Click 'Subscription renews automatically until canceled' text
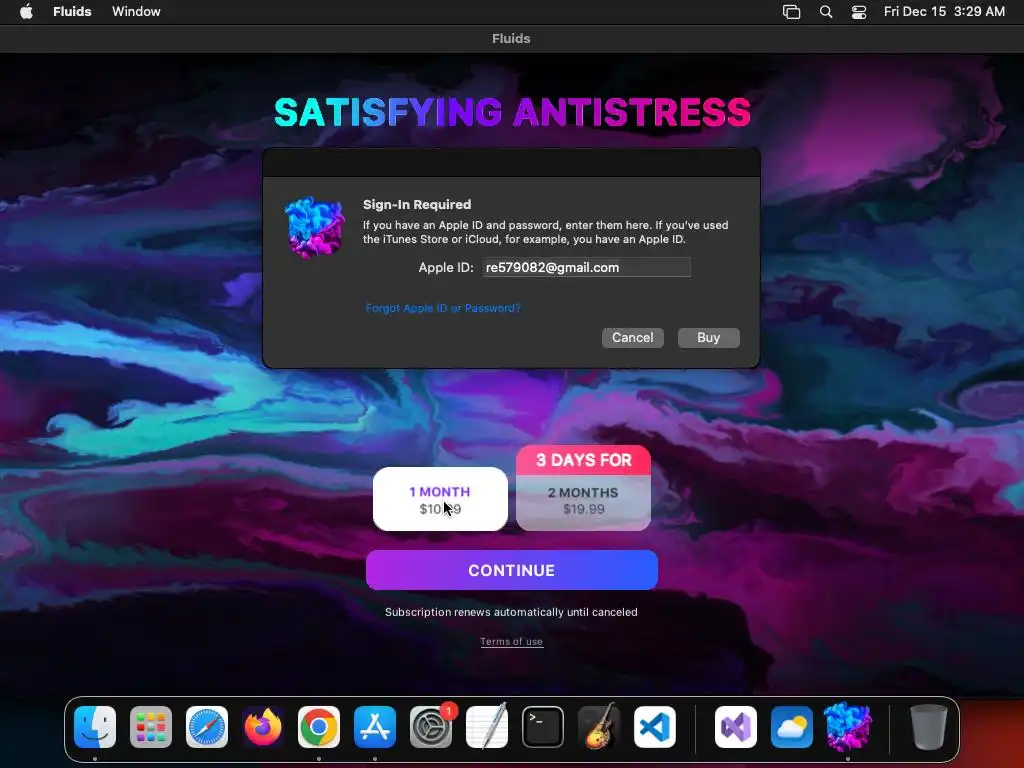 point(511,612)
